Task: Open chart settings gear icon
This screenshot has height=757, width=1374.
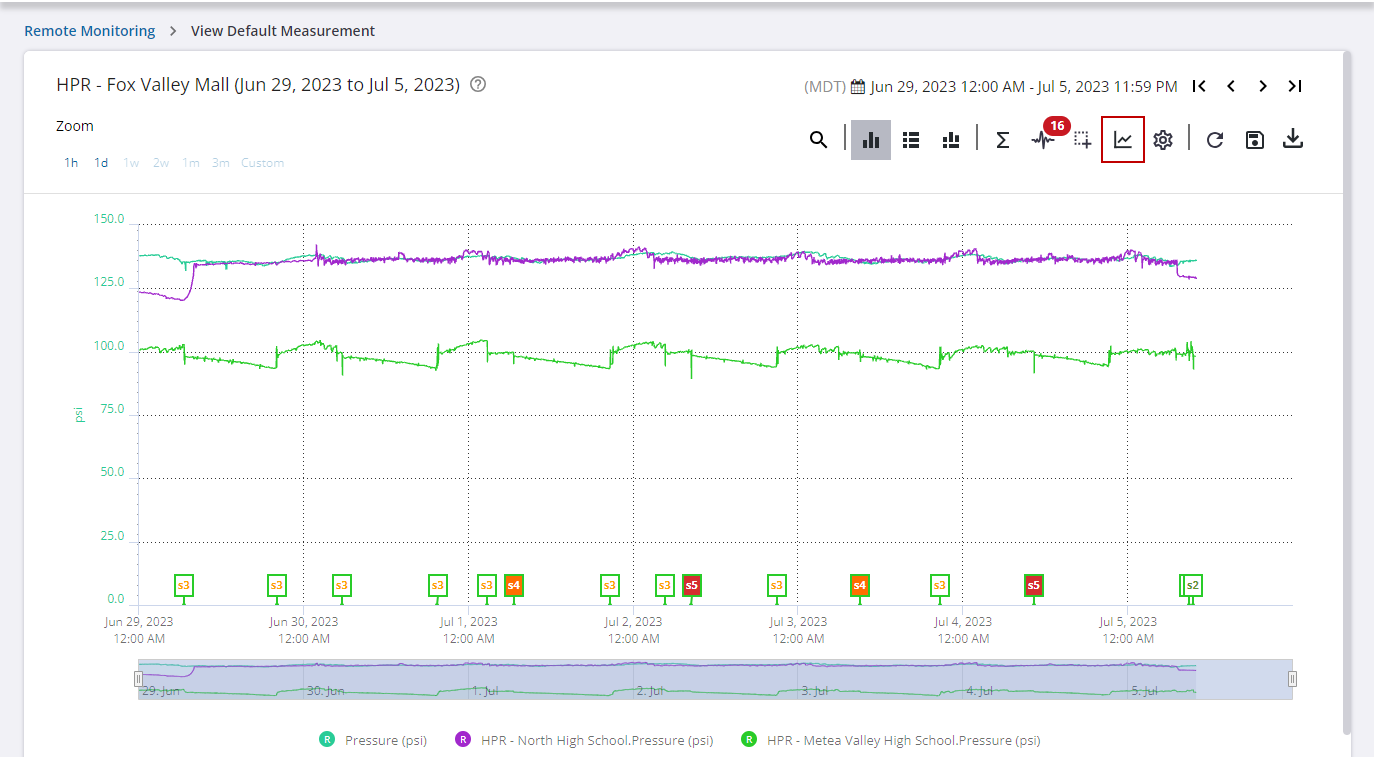Action: (1162, 140)
